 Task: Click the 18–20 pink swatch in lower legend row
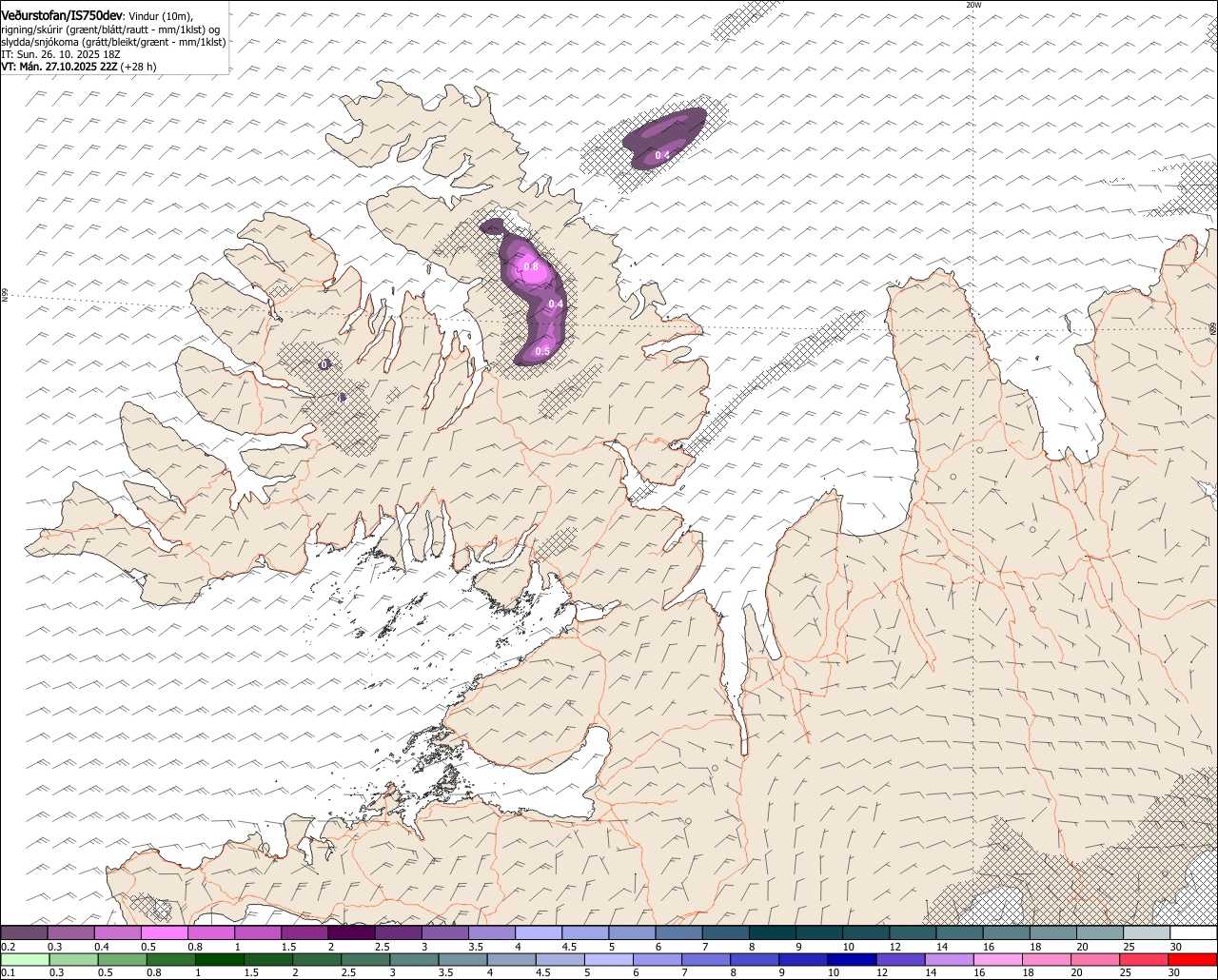(x=1047, y=960)
